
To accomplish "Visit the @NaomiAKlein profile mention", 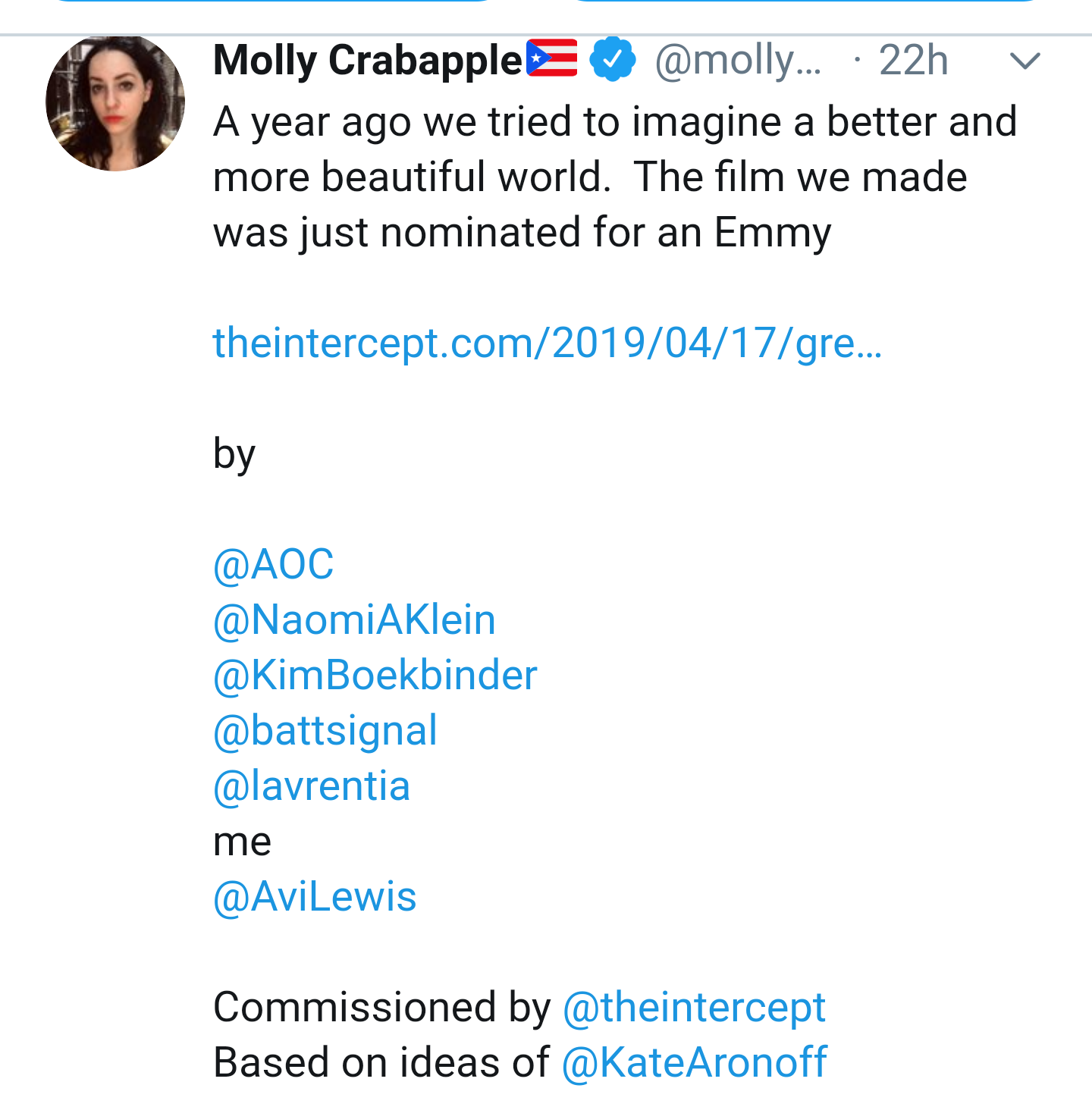I will [354, 619].
